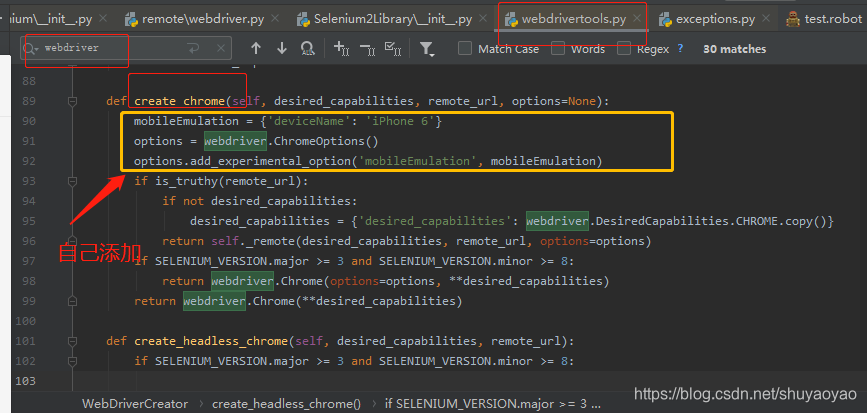867x413 pixels.
Task: Click highlighted webdriver on line 98
Action: tap(242, 281)
